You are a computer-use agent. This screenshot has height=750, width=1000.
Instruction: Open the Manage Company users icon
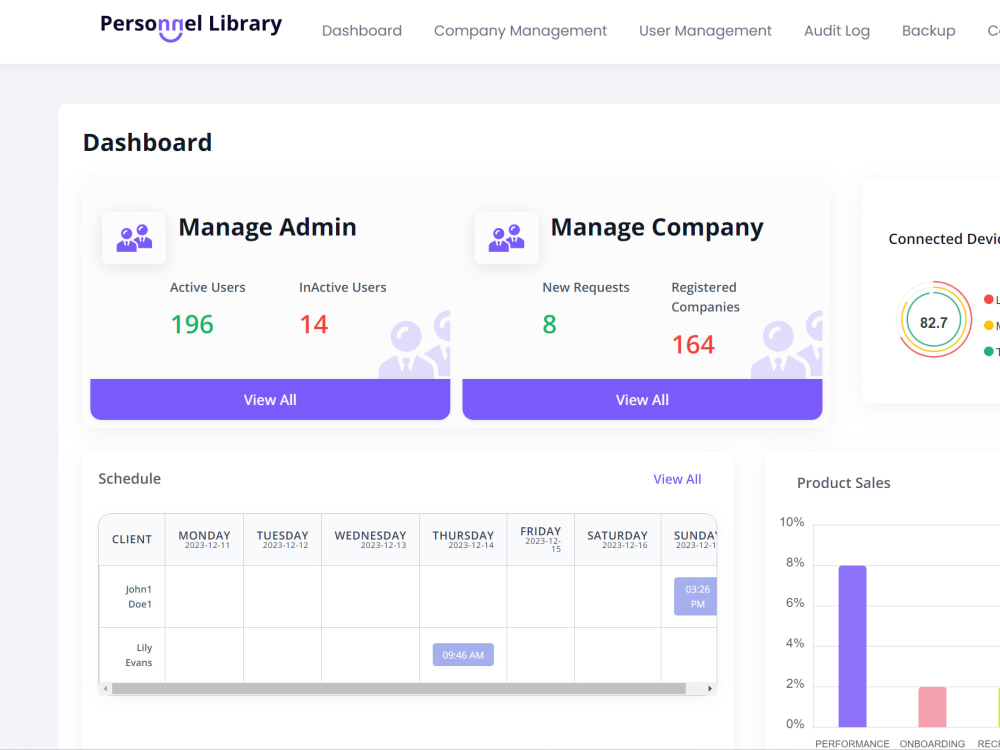506,238
